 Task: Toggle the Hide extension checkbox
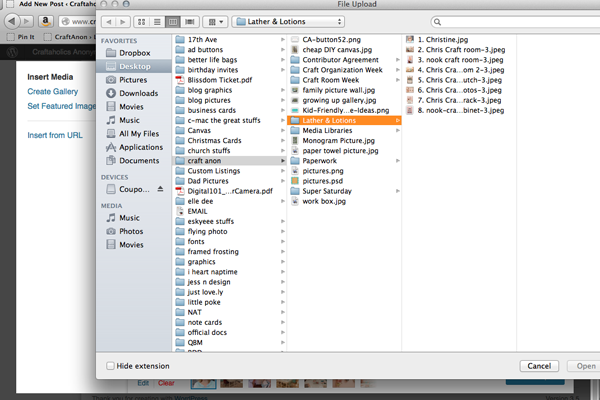(111, 366)
